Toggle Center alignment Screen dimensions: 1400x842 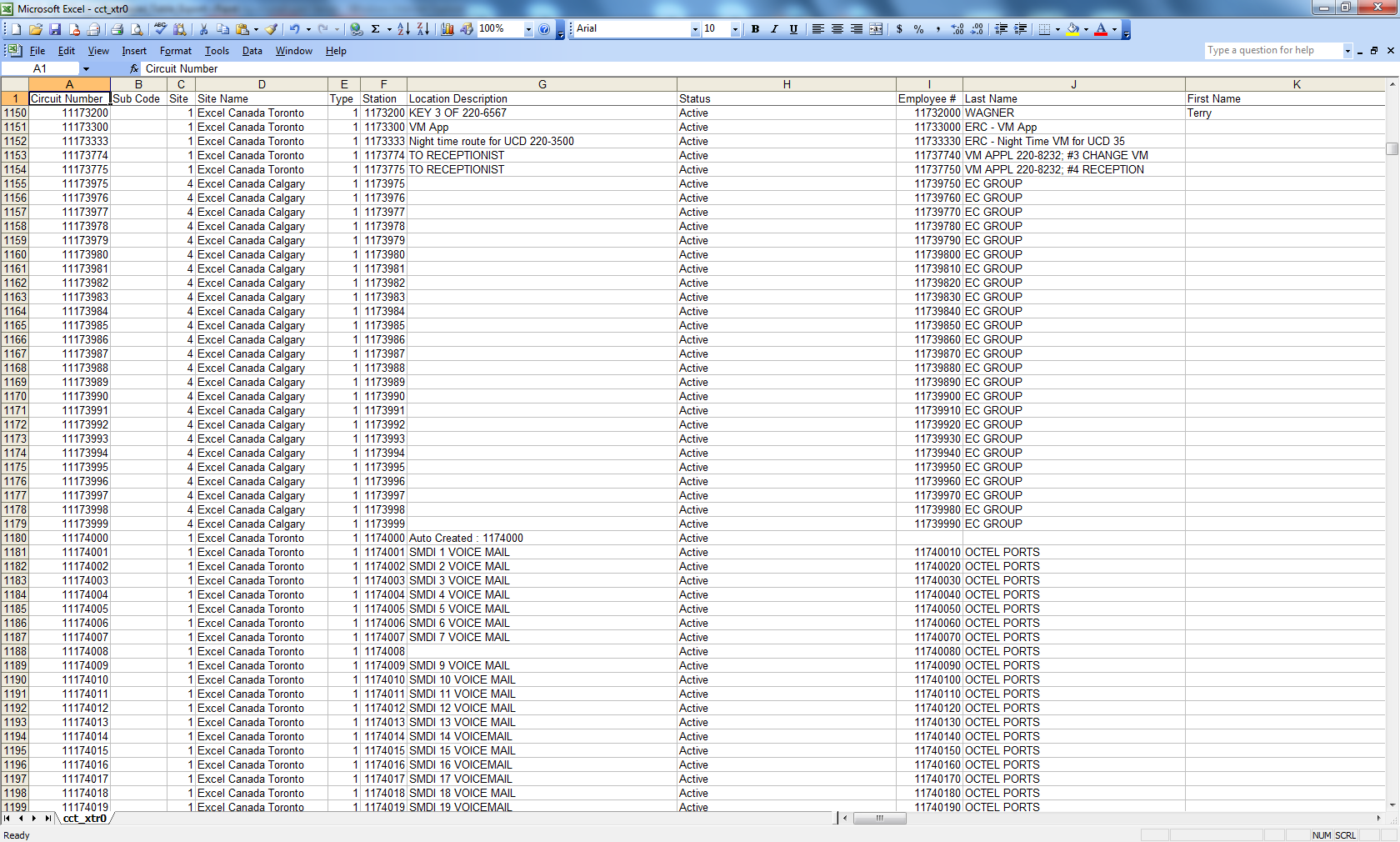point(837,29)
